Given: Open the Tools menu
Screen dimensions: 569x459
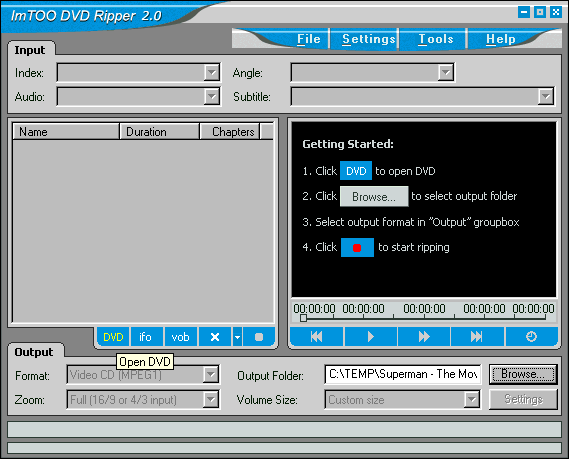Looking at the screenshot, I should [435, 39].
